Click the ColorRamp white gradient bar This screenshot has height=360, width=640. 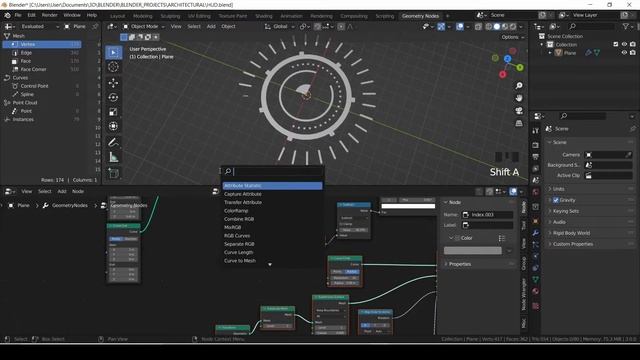408,206
